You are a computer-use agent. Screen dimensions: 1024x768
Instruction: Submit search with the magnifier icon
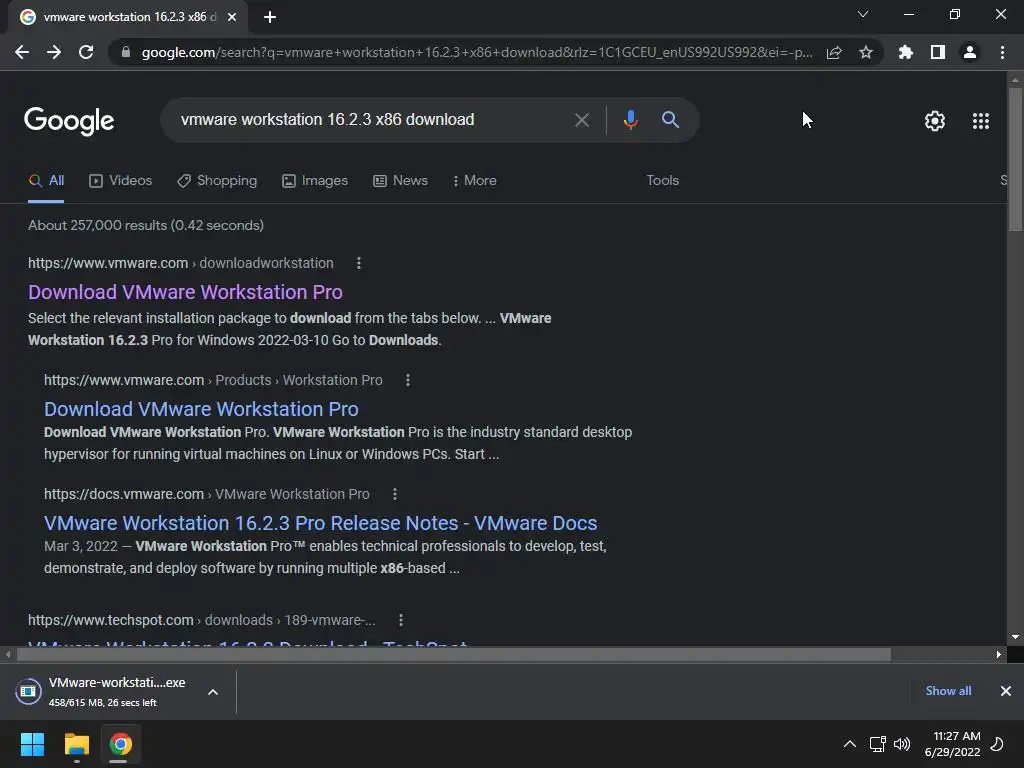click(670, 120)
